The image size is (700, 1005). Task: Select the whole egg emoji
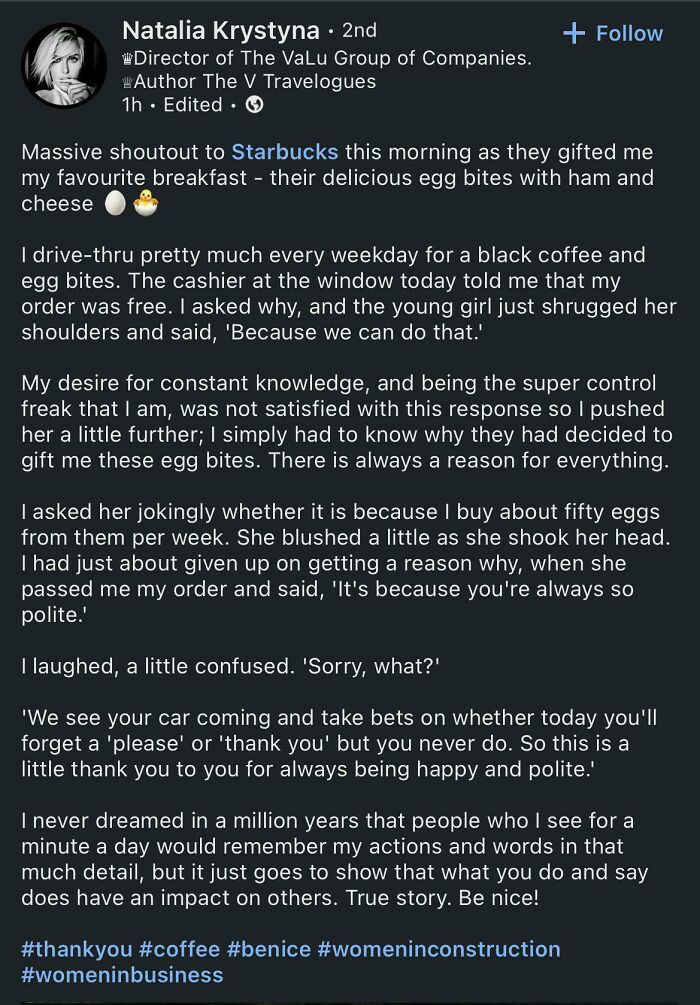tap(113, 203)
